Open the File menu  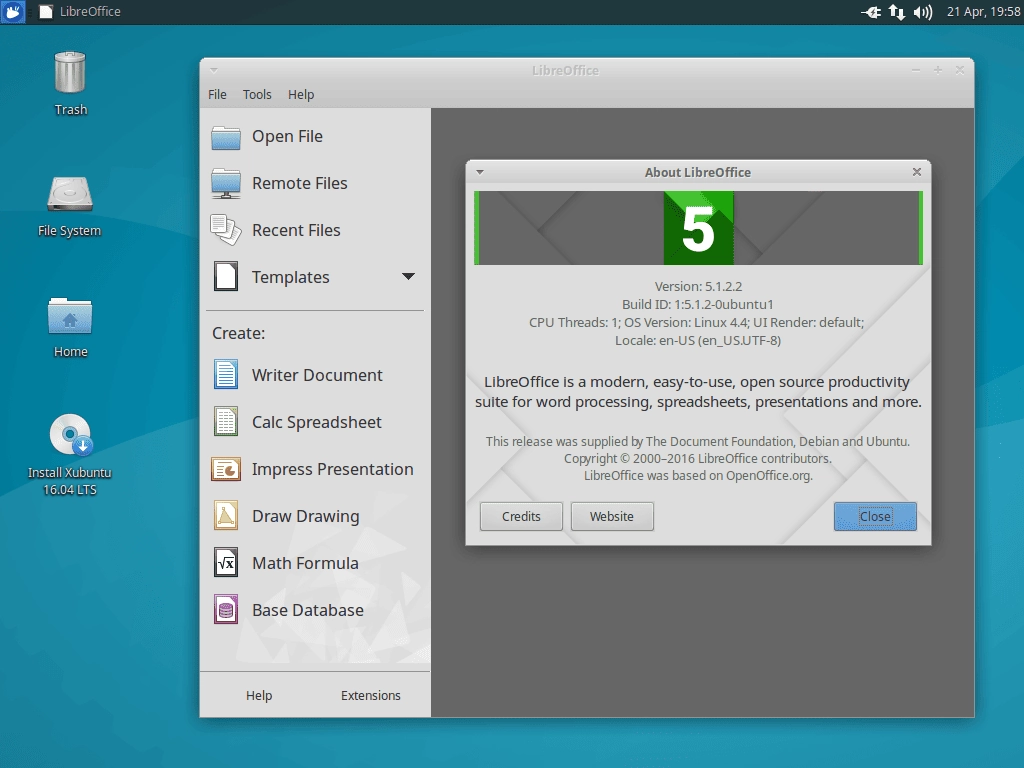[217, 95]
